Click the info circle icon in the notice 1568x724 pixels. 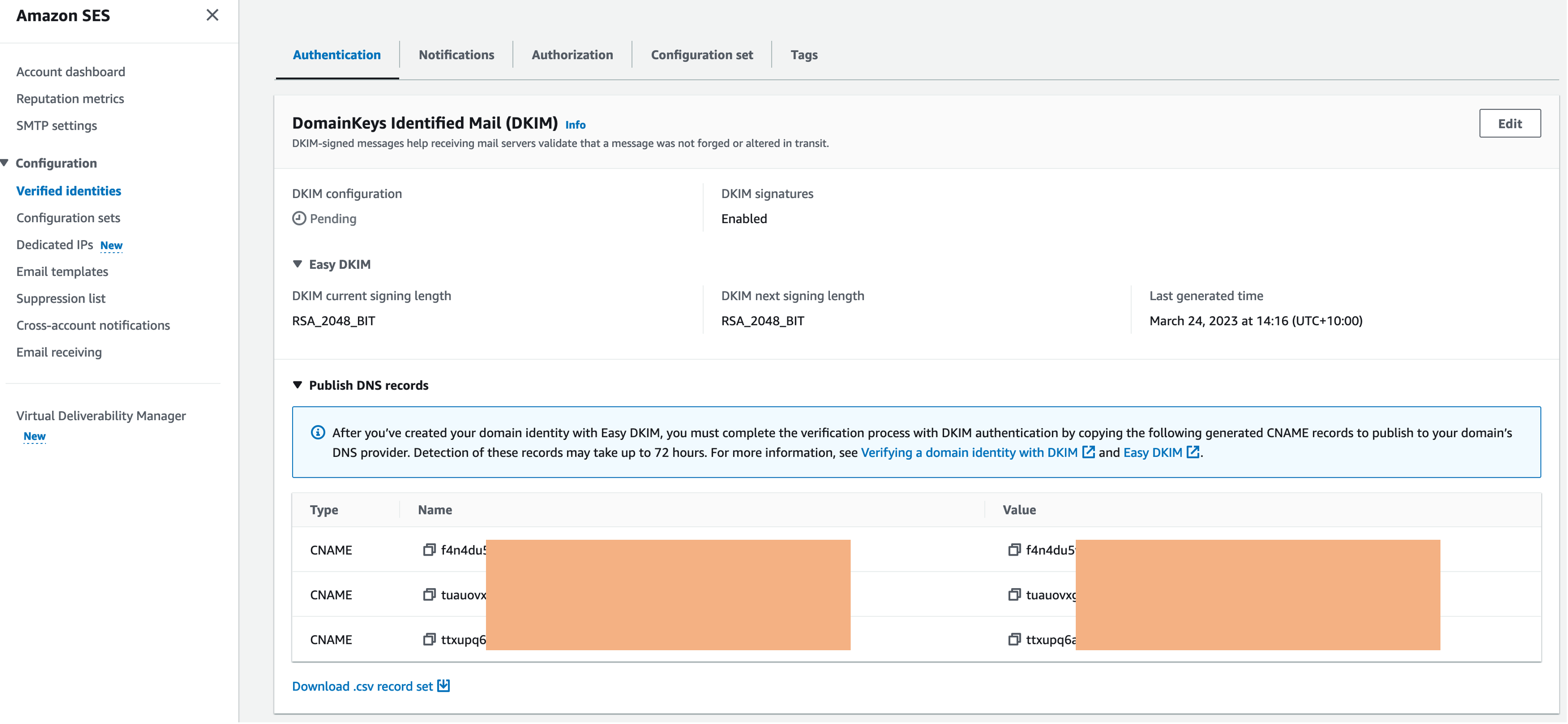coord(318,433)
